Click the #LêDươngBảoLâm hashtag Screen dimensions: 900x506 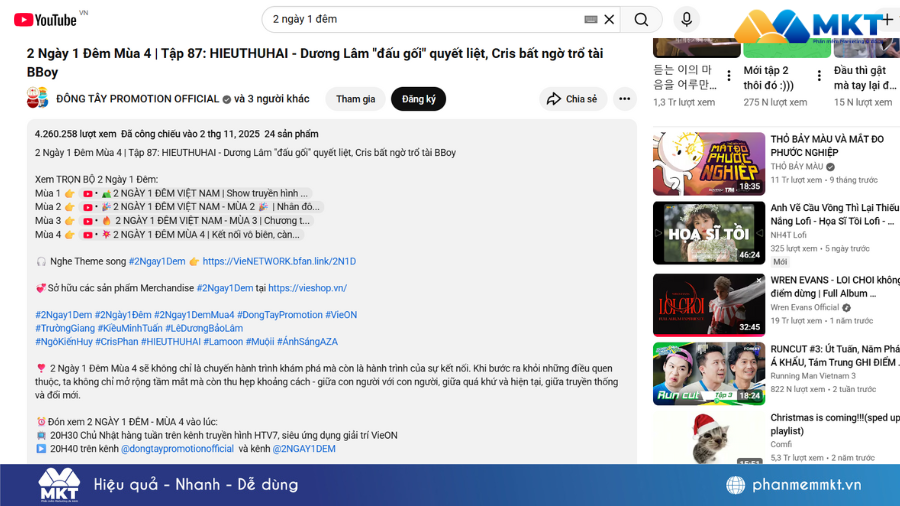pyautogui.click(x=204, y=328)
